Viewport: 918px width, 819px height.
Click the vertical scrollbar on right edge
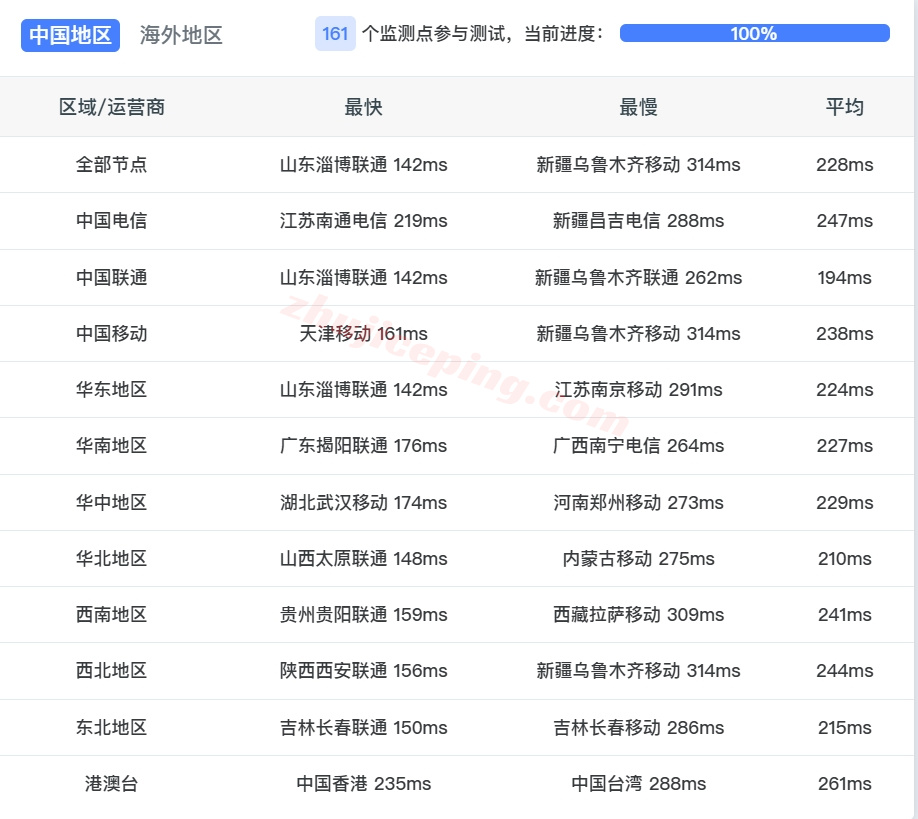coord(916,410)
